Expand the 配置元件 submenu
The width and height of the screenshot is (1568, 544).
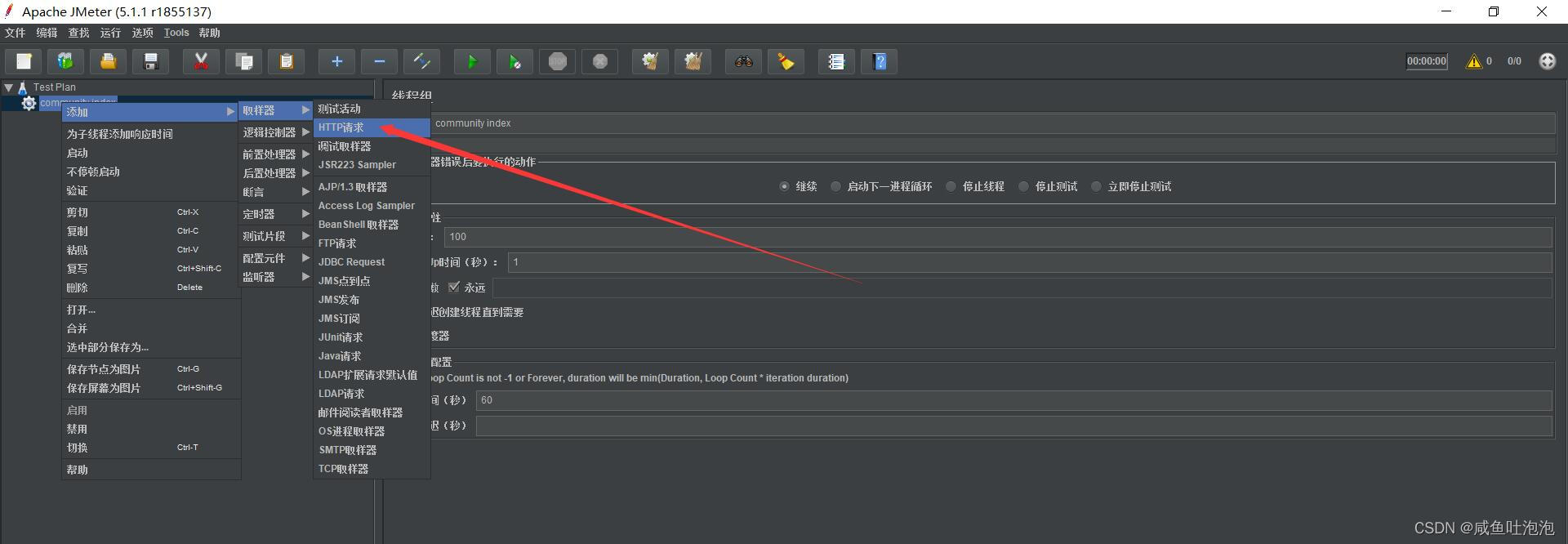pos(276,258)
